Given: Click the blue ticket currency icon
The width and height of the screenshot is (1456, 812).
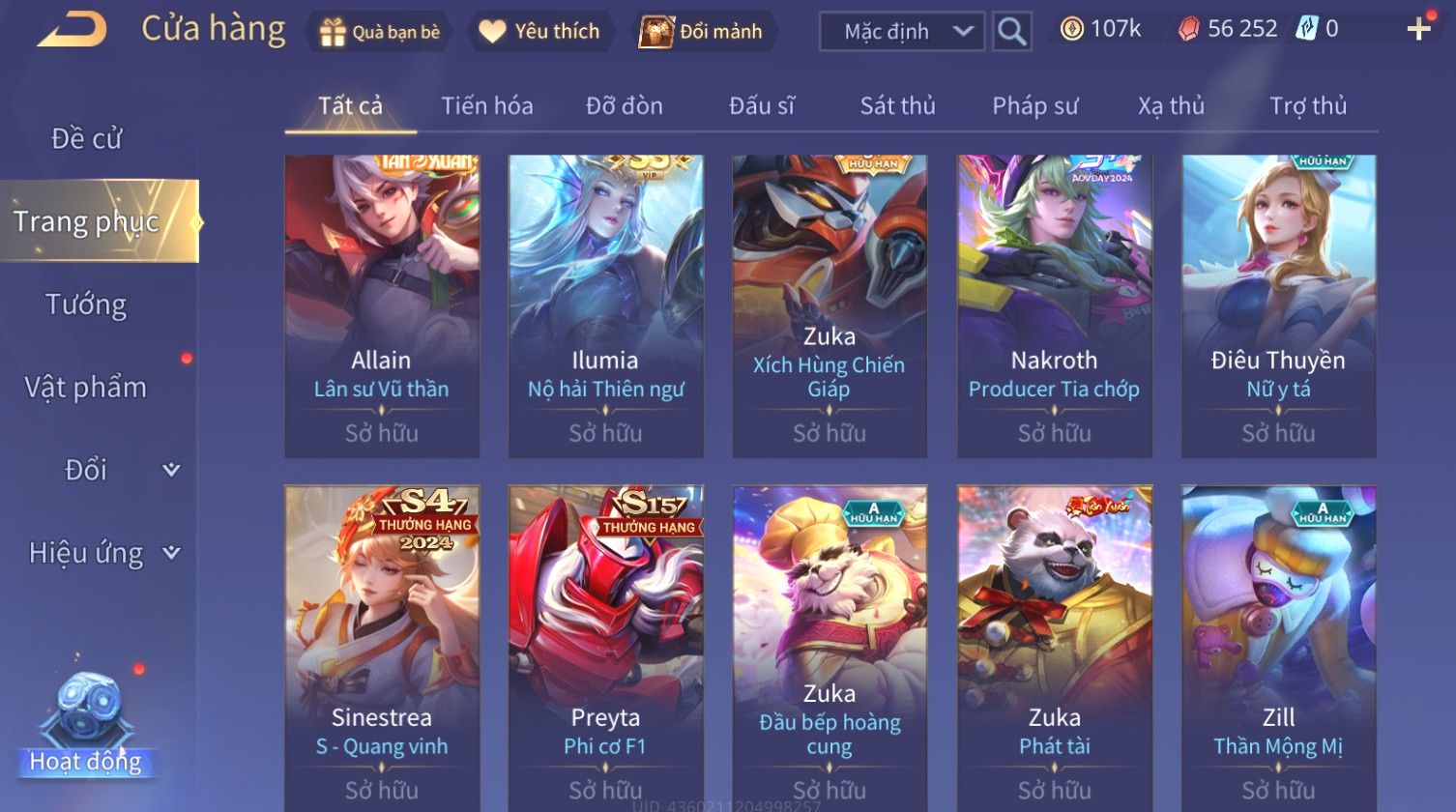Looking at the screenshot, I should [x=1307, y=29].
